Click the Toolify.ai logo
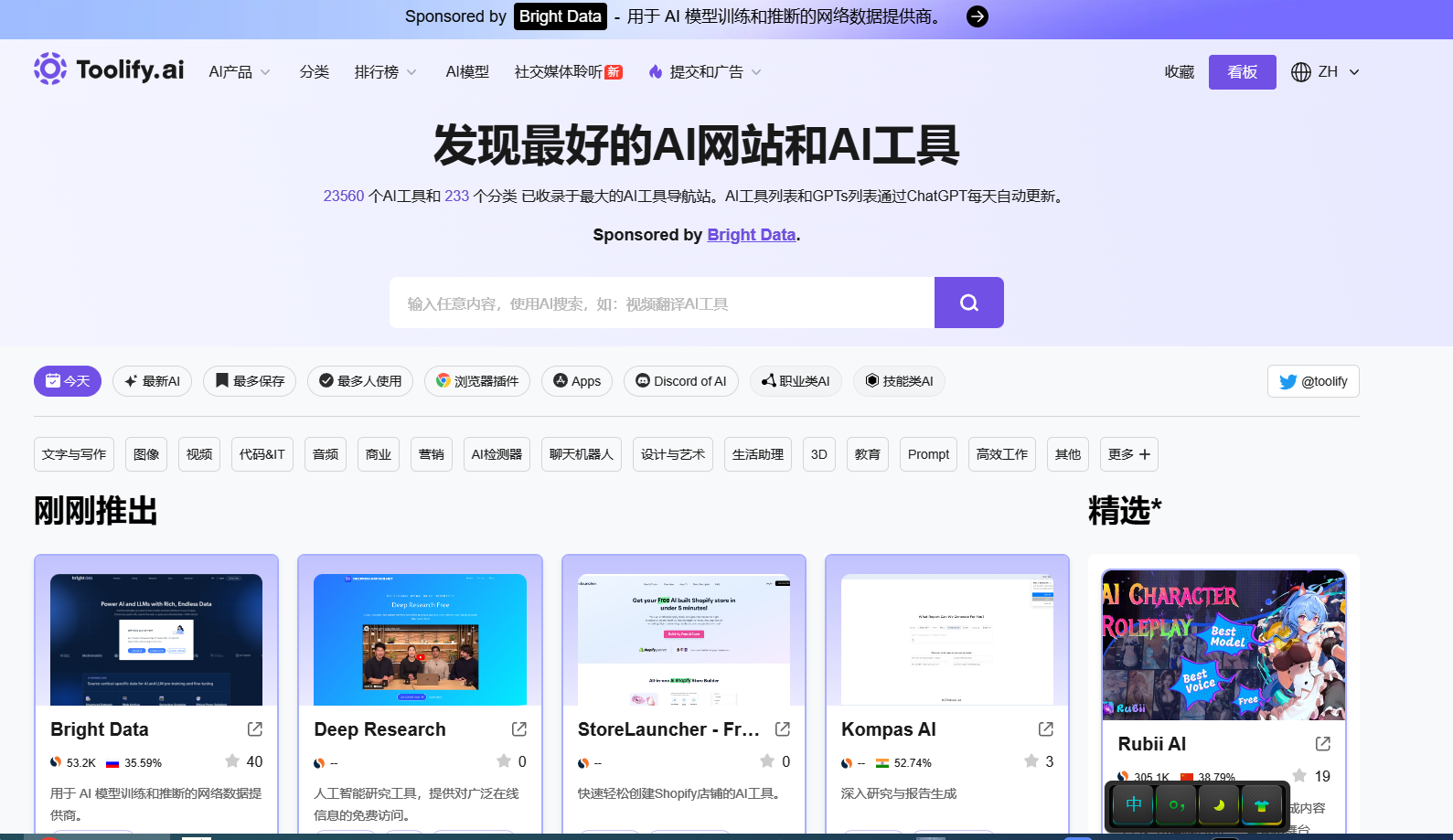Image resolution: width=1453 pixels, height=840 pixels. (x=109, y=69)
